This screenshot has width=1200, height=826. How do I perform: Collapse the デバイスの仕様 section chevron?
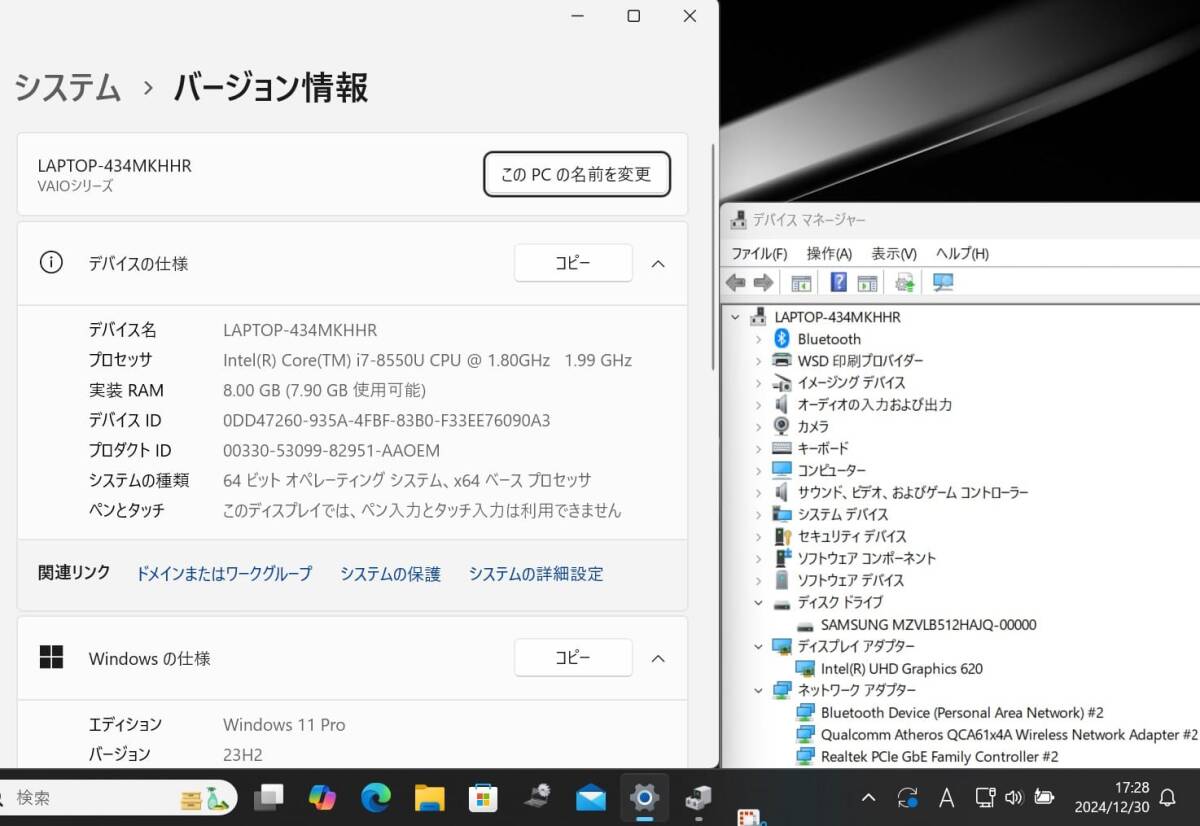point(658,264)
